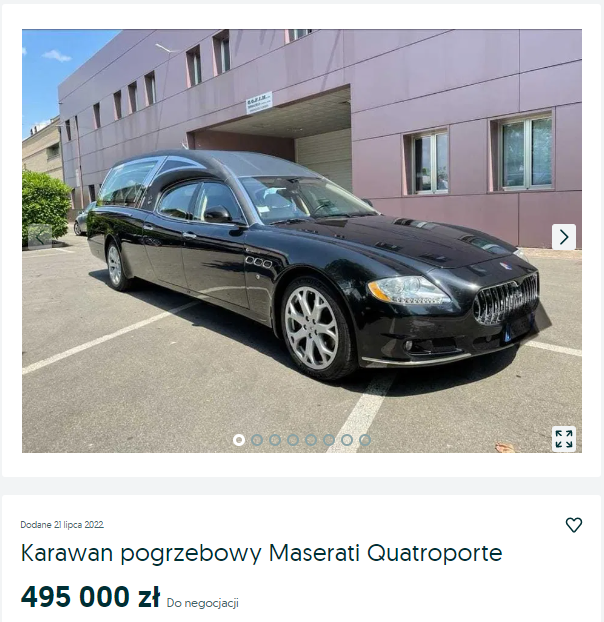
Task: Click the Karawan pogrzebowy Maserati Quatroporte title
Action: [261, 553]
